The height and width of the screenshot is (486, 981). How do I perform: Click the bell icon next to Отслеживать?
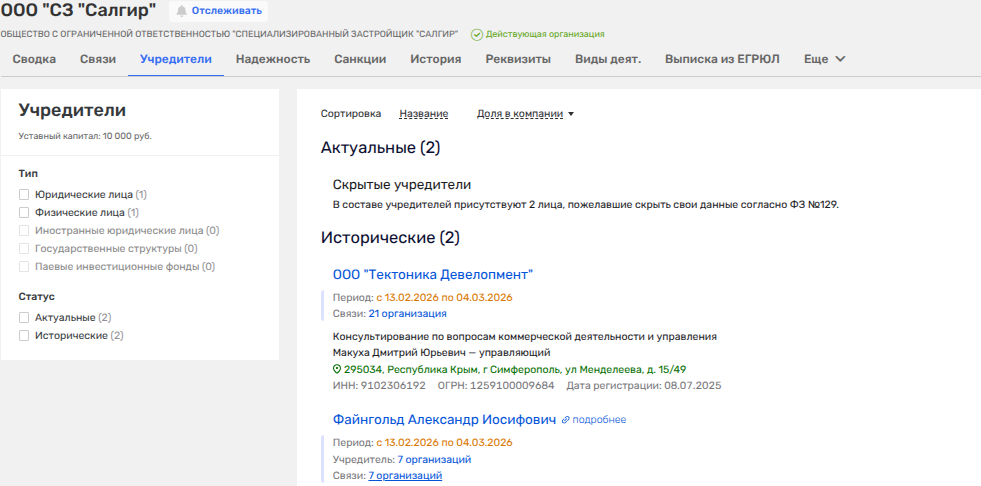pos(182,11)
